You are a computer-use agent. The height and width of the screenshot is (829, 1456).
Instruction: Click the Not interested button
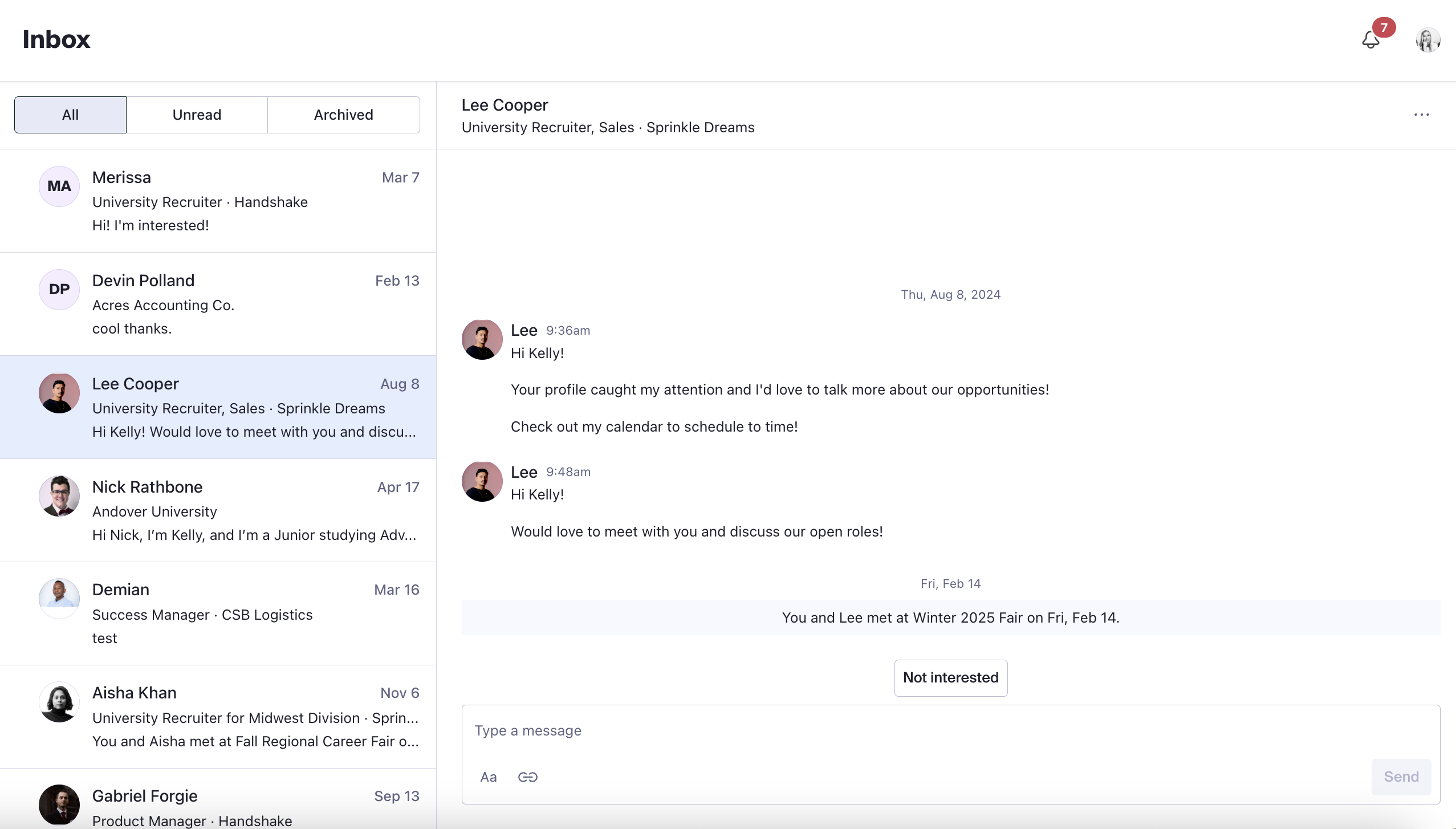951,678
